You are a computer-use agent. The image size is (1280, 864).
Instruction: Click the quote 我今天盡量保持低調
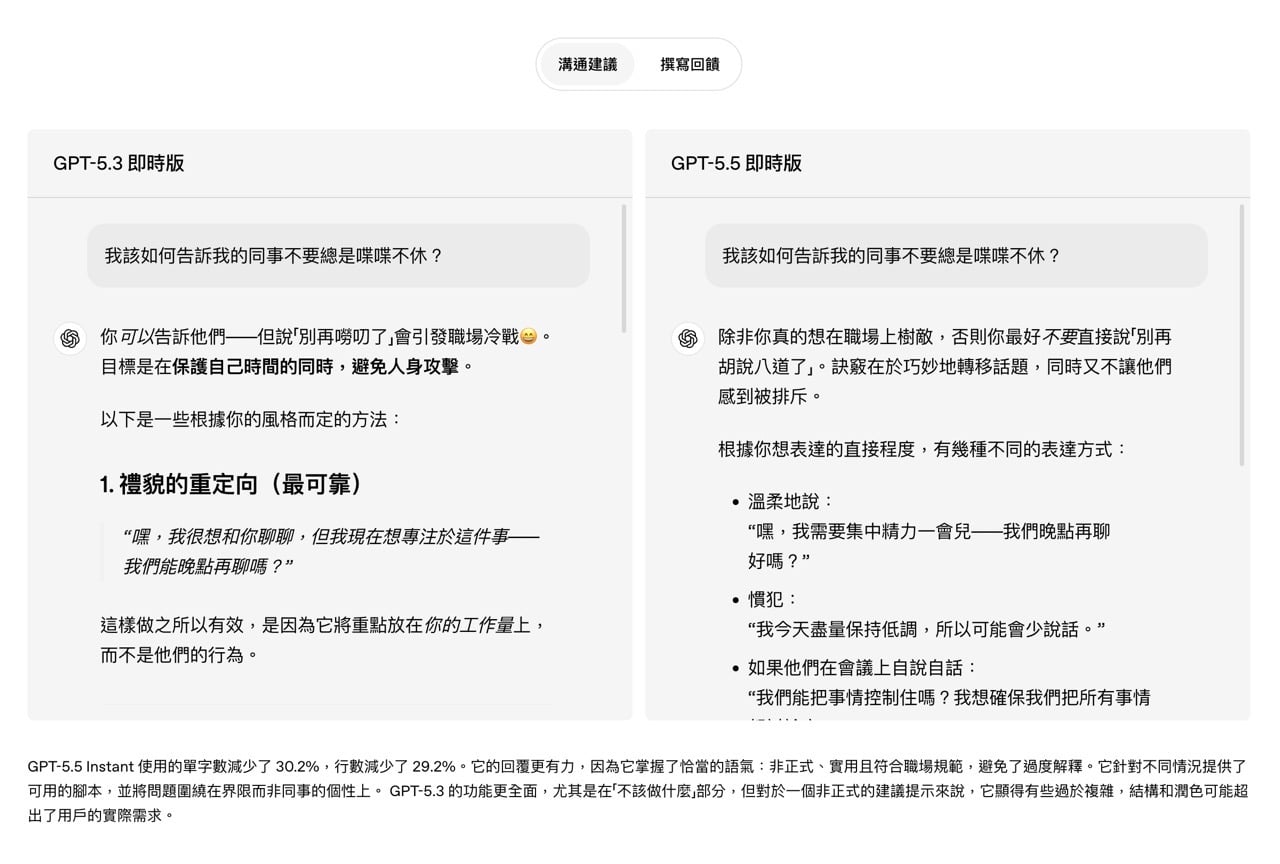pyautogui.click(x=926, y=629)
